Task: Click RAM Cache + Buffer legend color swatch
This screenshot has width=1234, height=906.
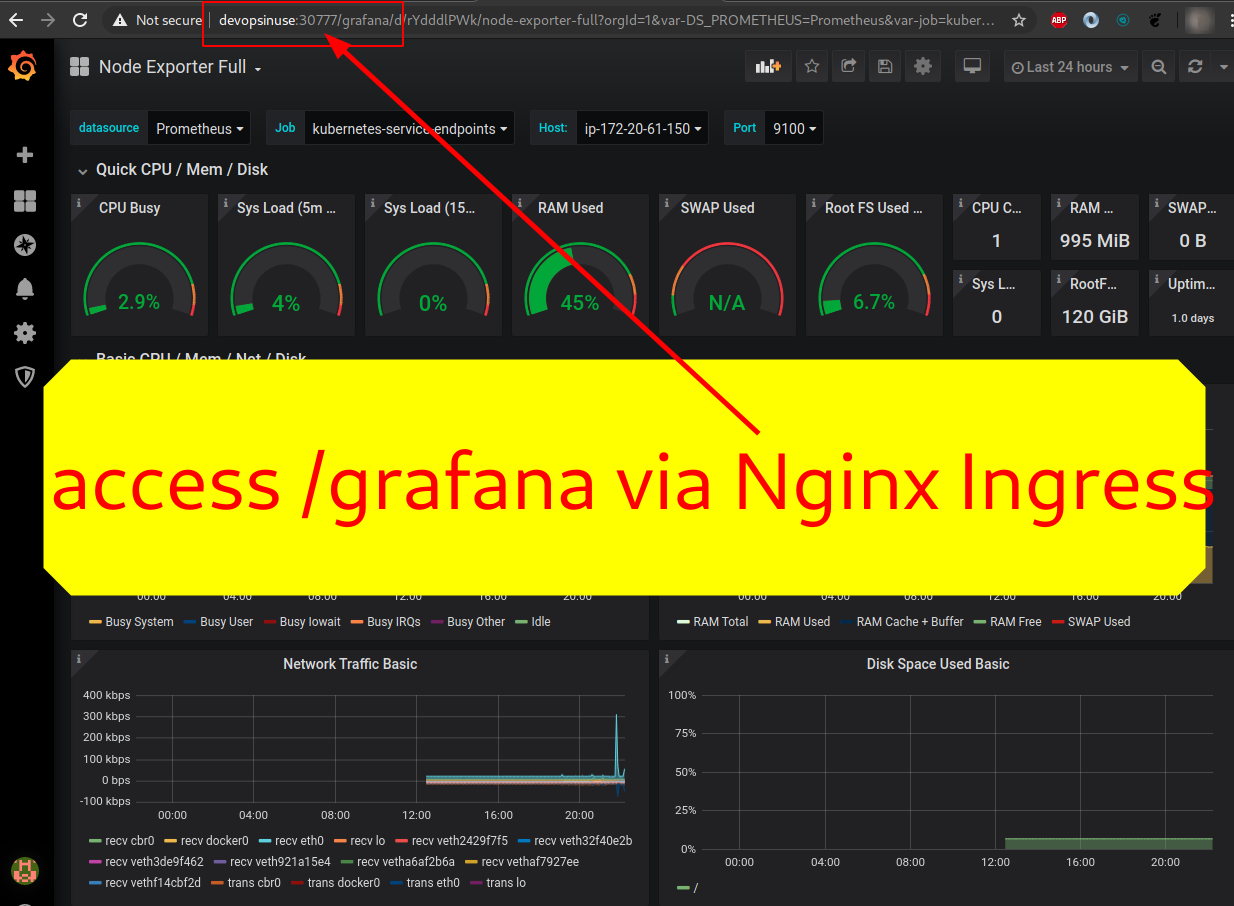Action: (847, 622)
